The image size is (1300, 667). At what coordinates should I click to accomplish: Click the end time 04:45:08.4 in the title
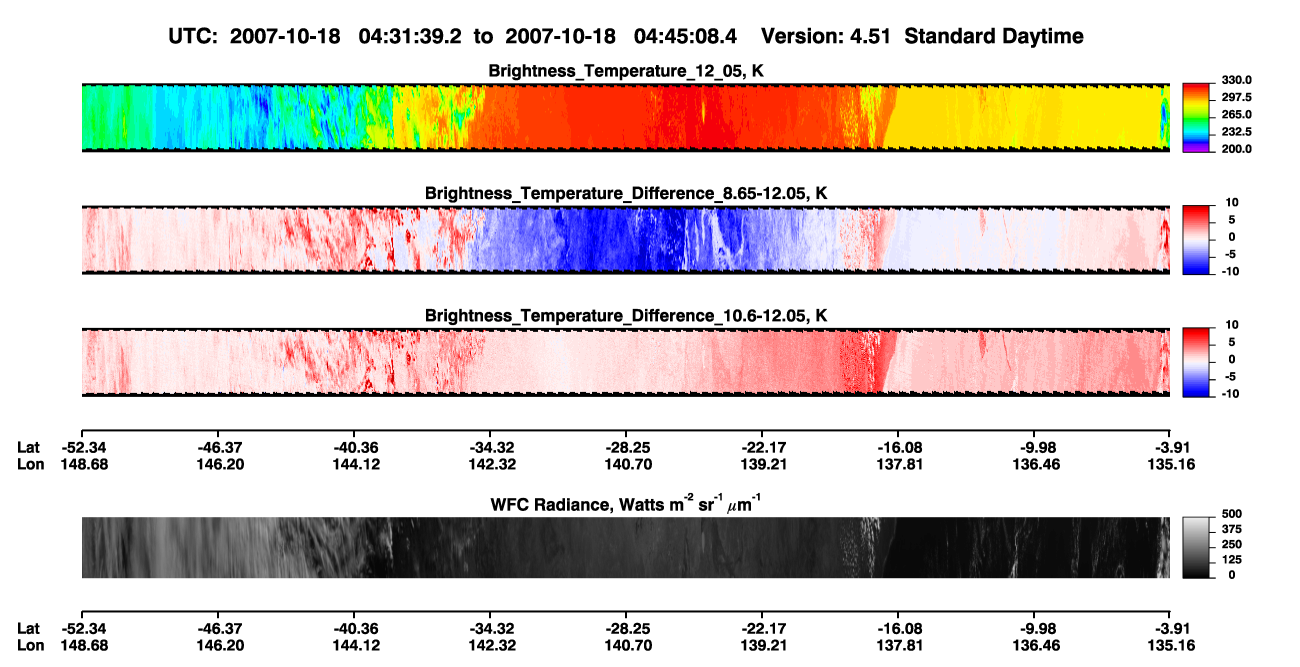[686, 36]
